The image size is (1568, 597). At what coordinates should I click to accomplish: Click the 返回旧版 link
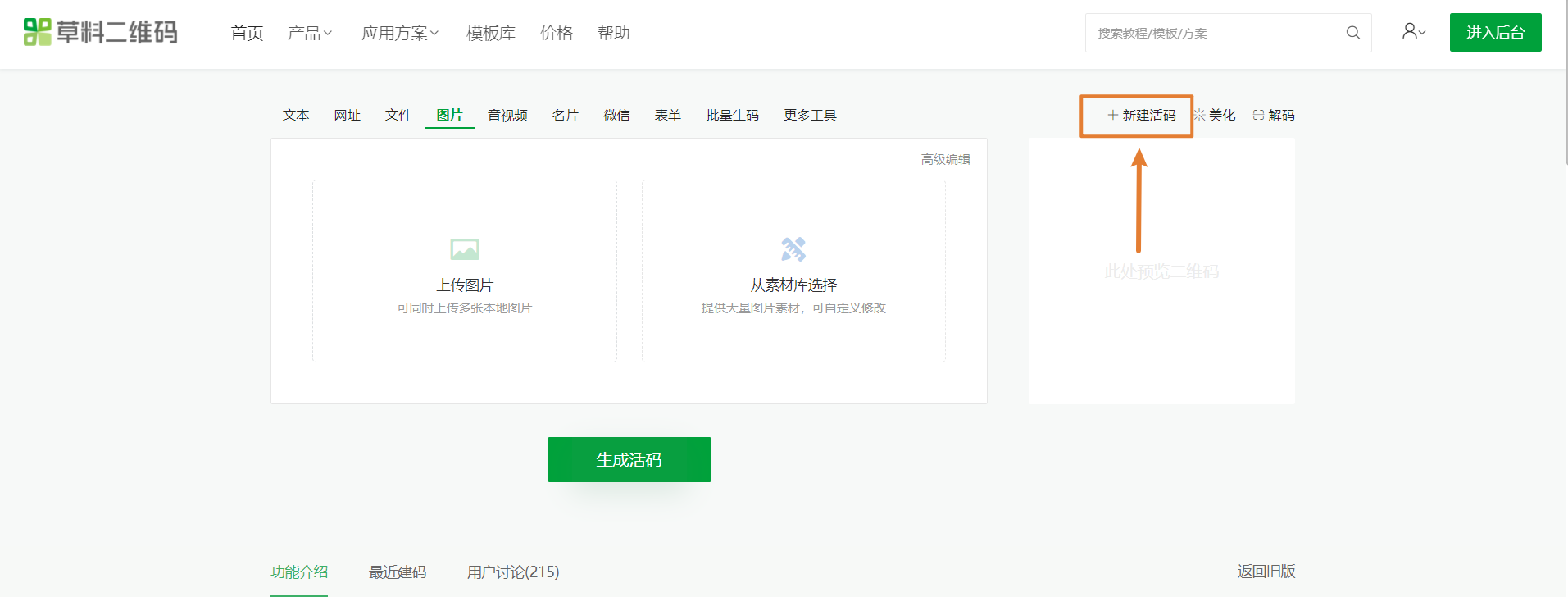(1266, 572)
